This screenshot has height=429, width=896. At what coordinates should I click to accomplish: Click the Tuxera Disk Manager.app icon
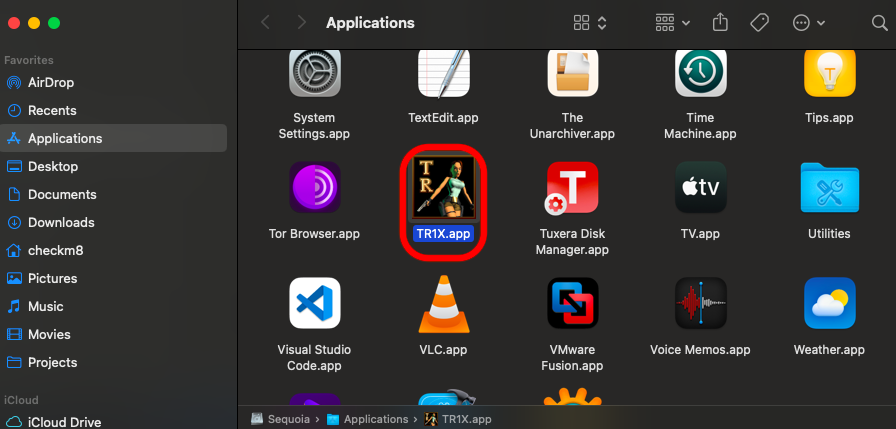pyautogui.click(x=572, y=187)
